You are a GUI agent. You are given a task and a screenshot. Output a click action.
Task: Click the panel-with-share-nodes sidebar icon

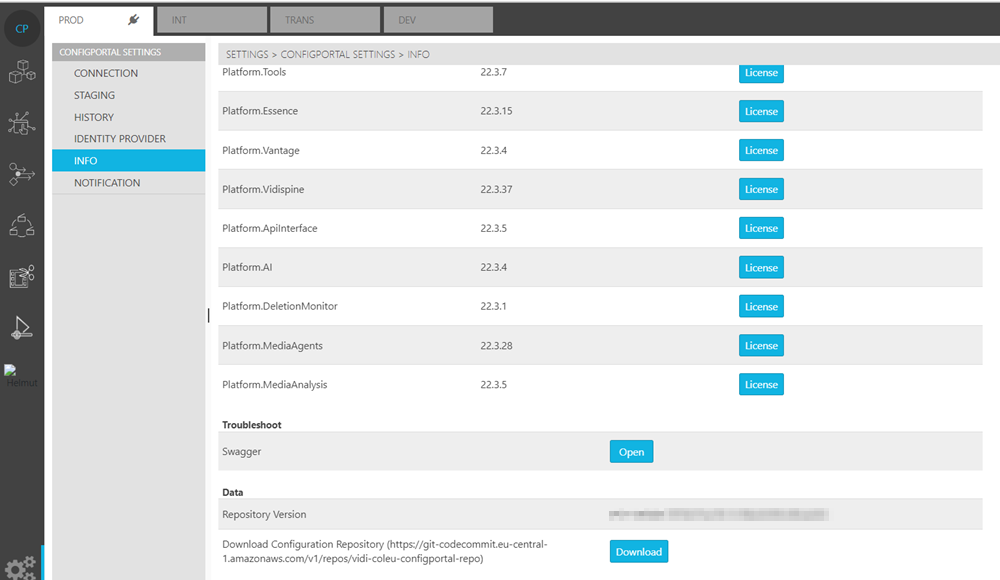click(x=21, y=277)
